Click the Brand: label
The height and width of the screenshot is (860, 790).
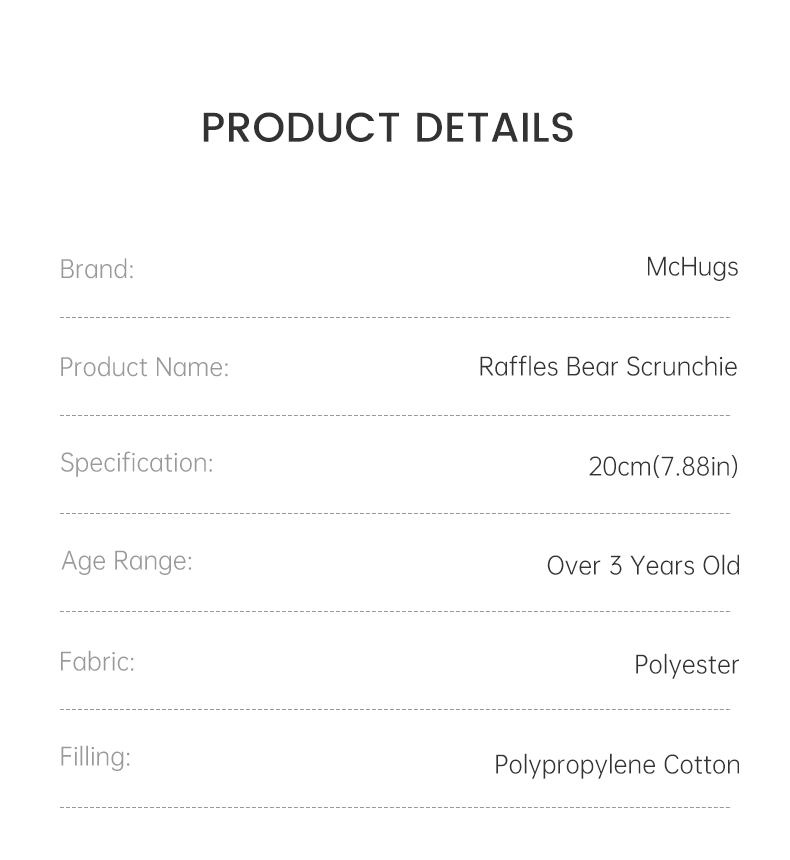(96, 269)
